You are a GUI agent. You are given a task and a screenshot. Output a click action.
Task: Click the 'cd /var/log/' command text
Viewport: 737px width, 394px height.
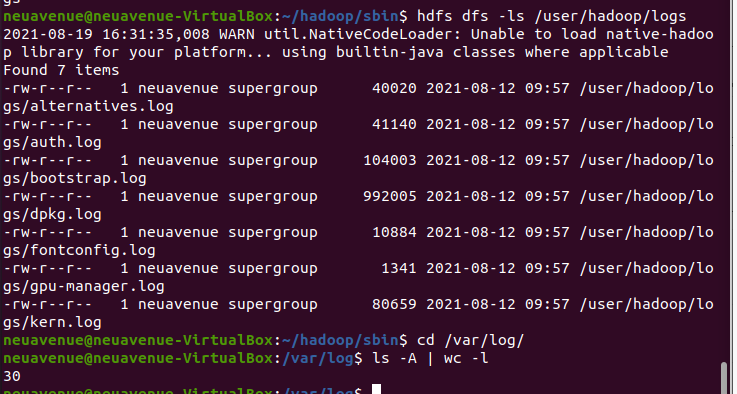[x=470, y=340]
